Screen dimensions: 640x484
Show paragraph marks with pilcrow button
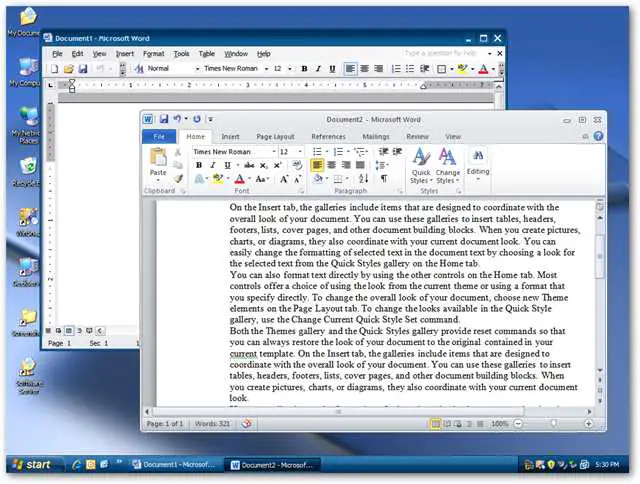coord(384,179)
